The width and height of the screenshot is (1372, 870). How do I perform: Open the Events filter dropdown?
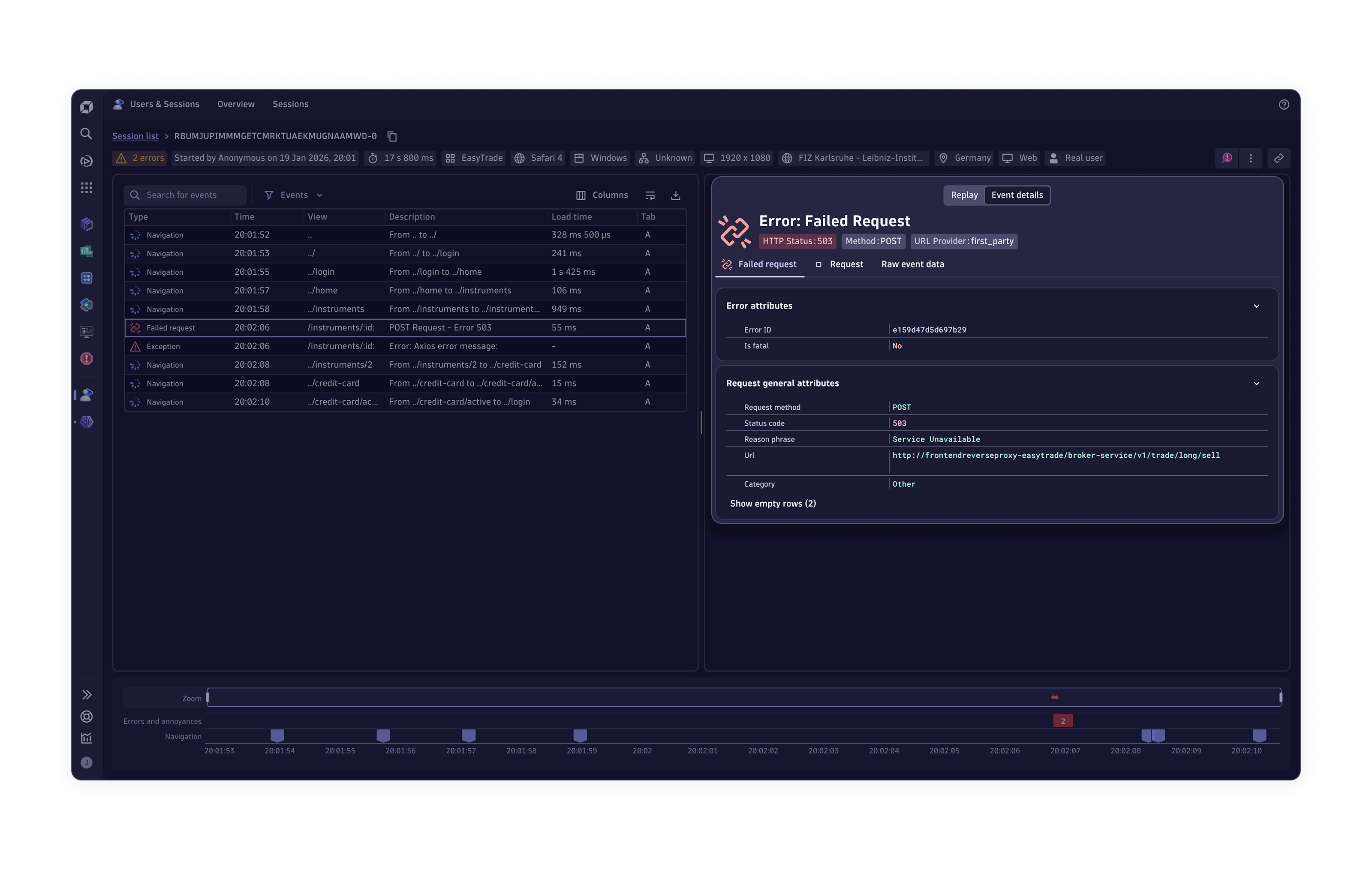pyautogui.click(x=294, y=195)
